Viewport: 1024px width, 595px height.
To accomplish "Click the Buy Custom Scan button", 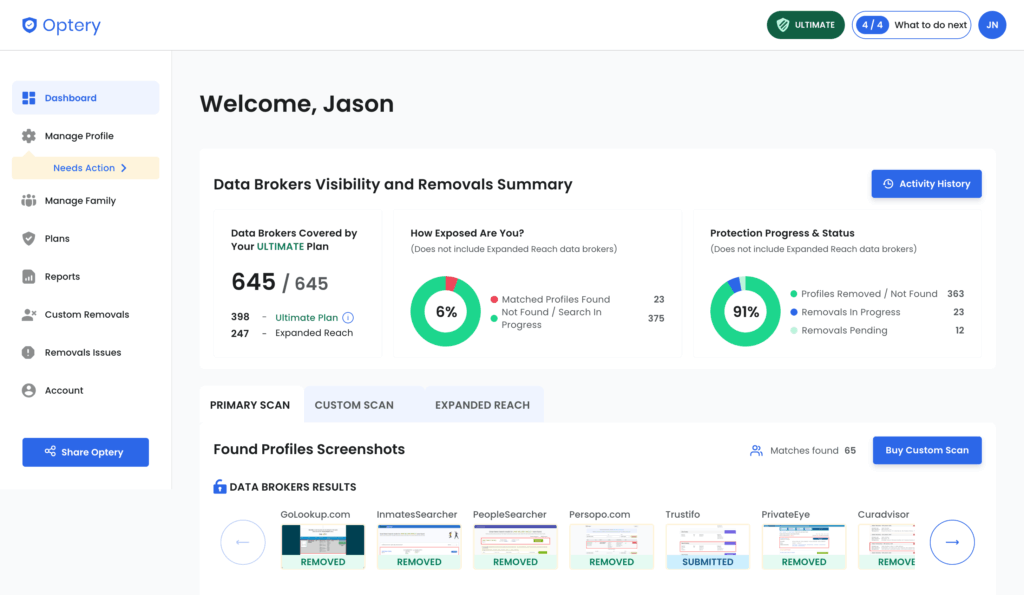I will [926, 450].
